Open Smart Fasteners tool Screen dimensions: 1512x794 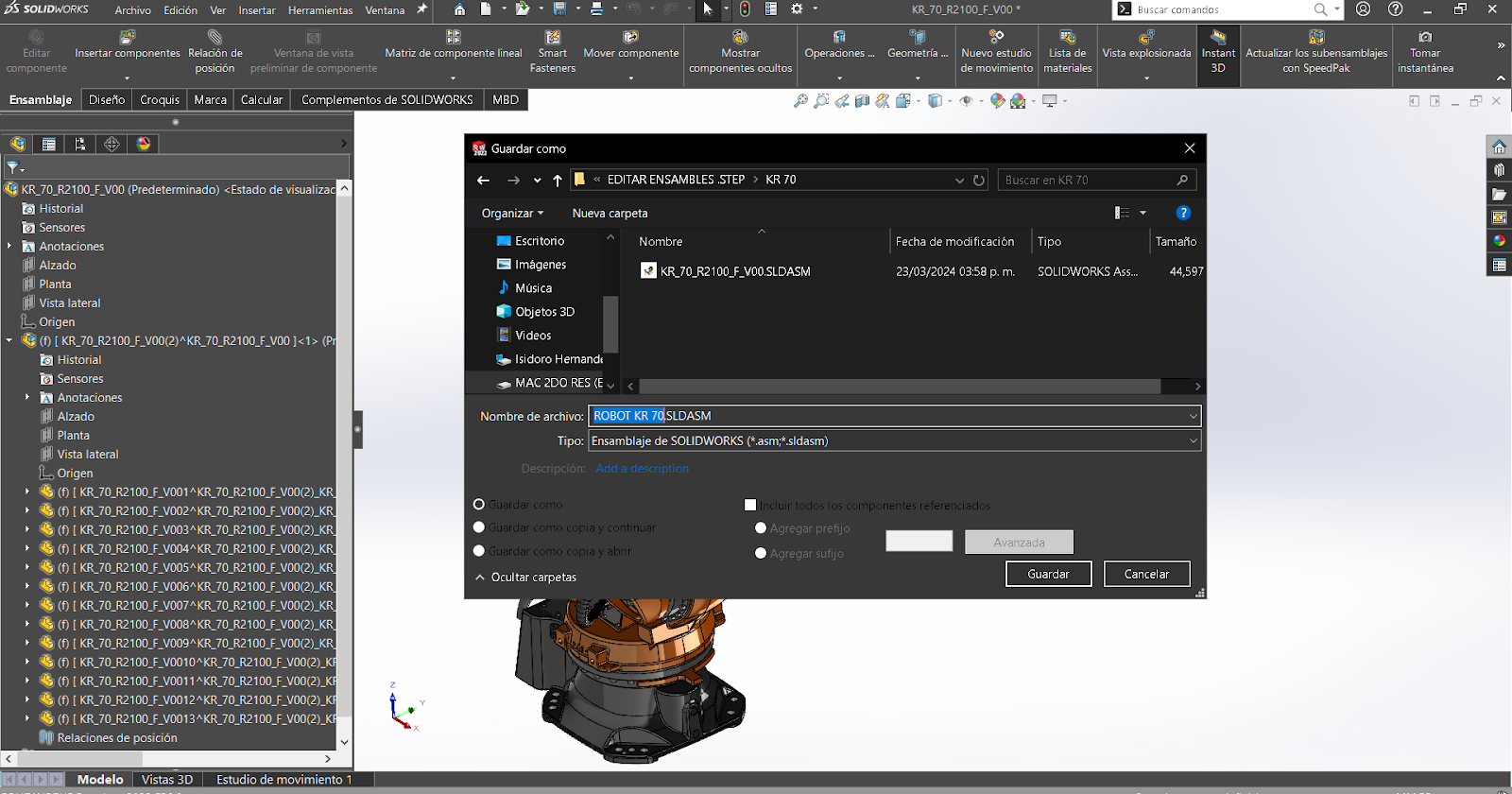click(553, 53)
